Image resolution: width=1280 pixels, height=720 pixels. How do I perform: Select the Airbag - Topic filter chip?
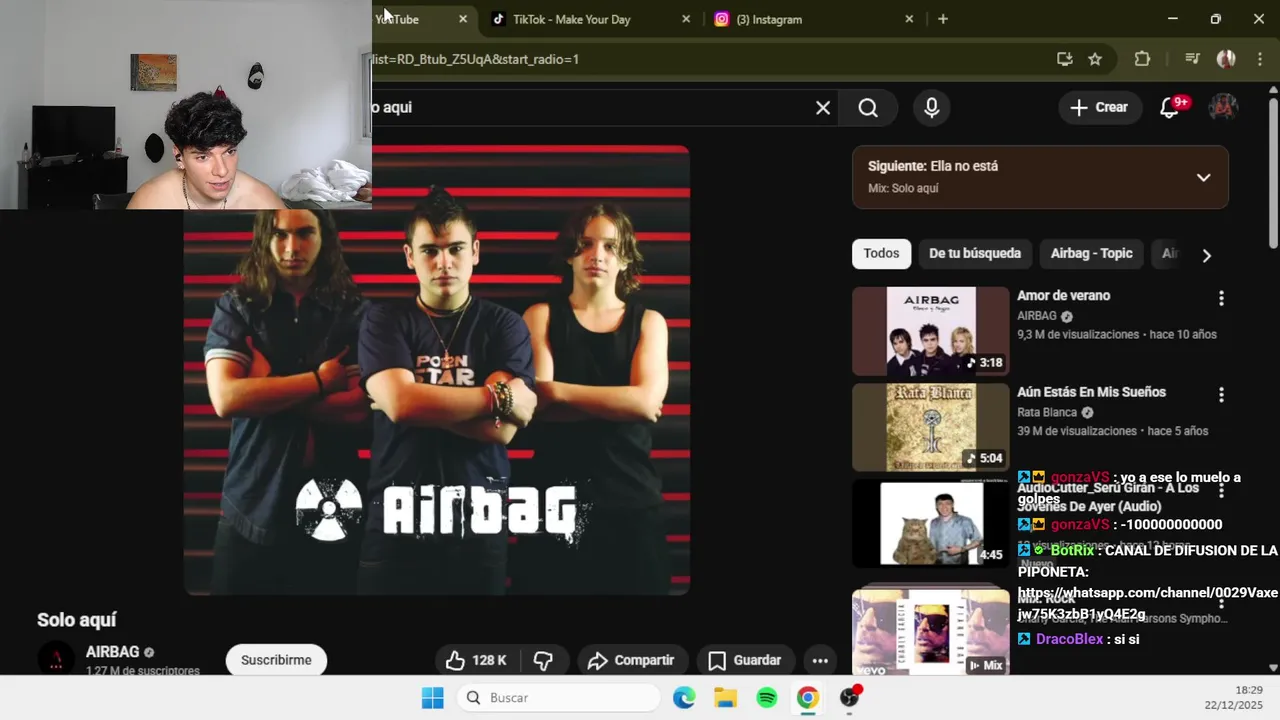click(1091, 253)
